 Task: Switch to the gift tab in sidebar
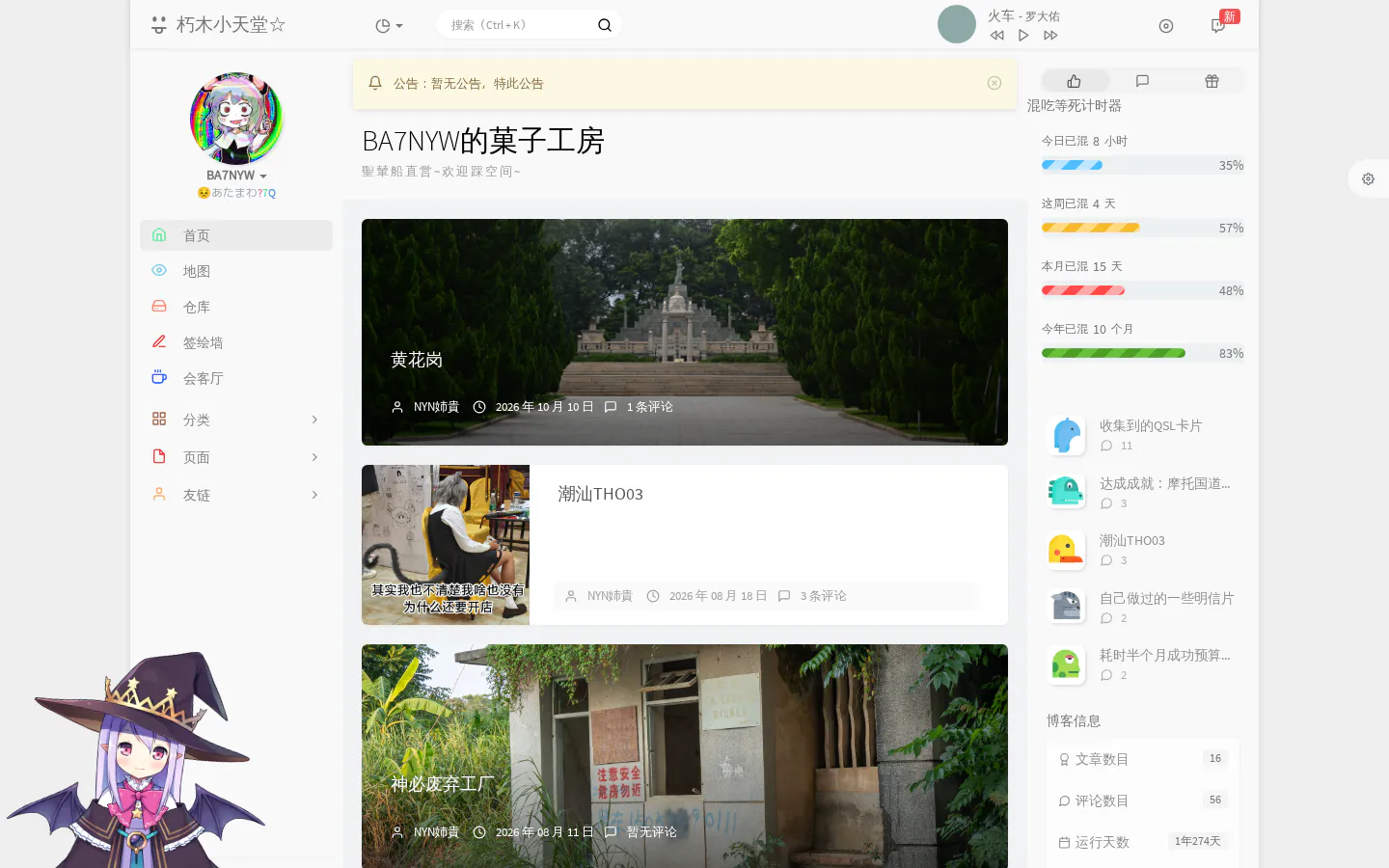(1212, 81)
